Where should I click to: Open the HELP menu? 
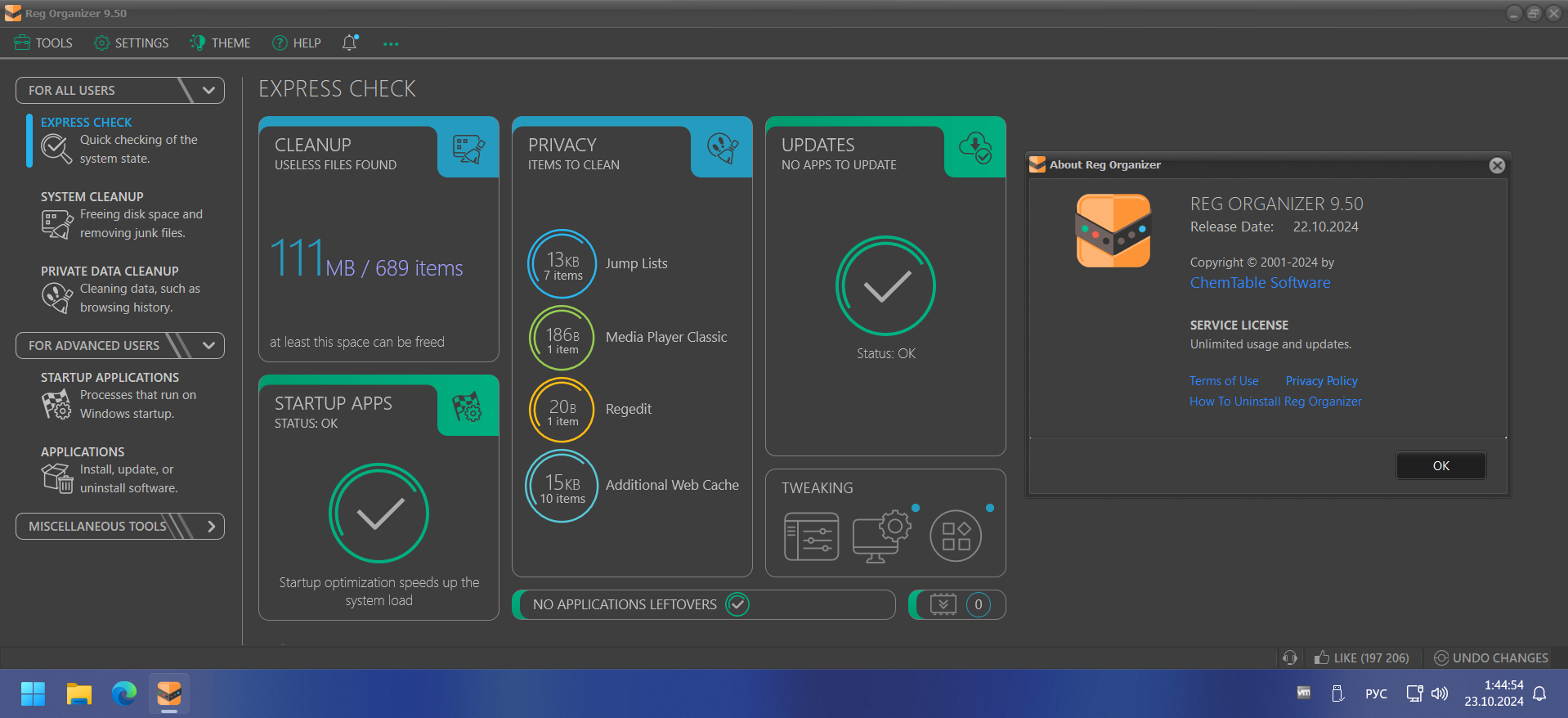coord(296,43)
